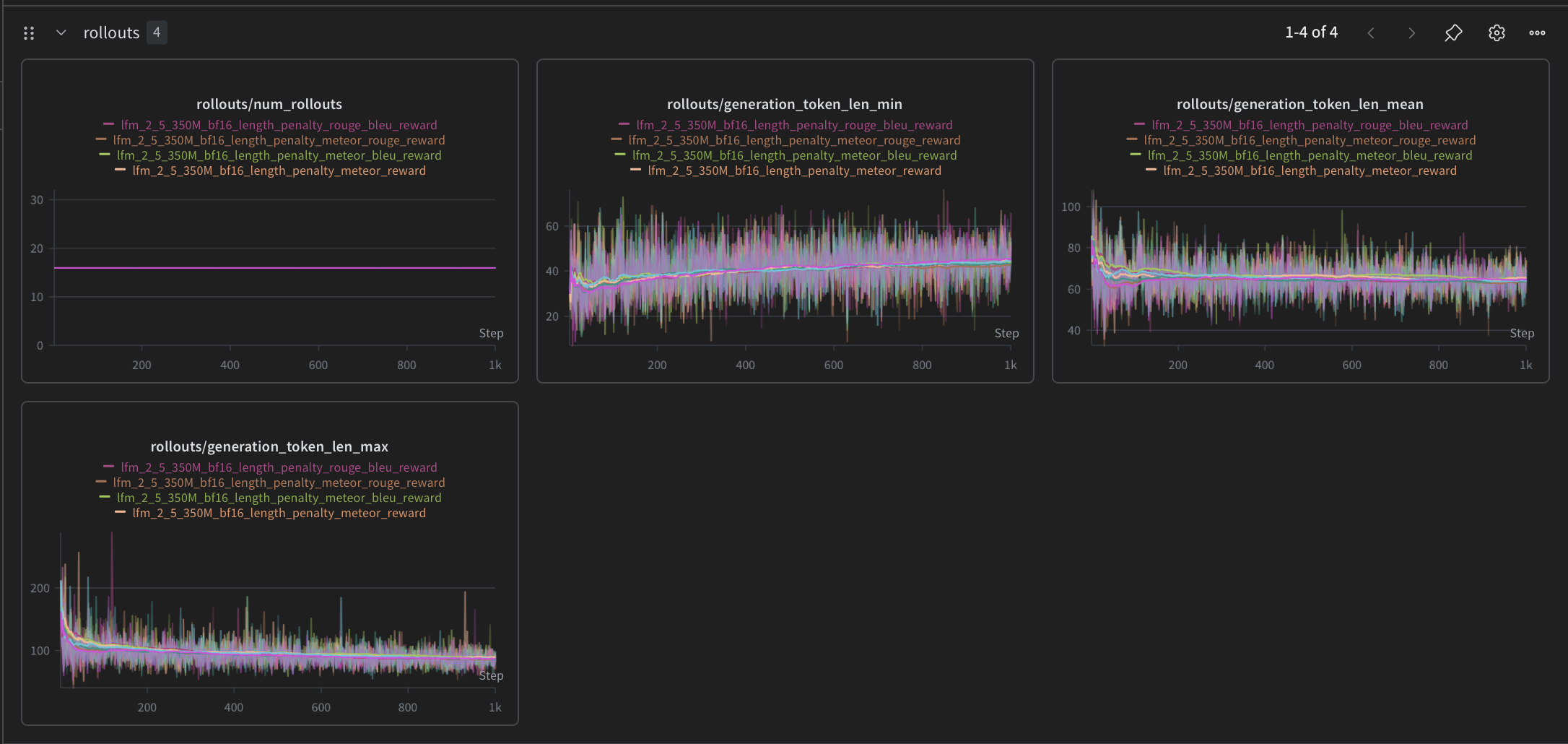The image size is (1568, 744).
Task: Click x-axis tick 600 in token_len_min chart
Action: click(834, 365)
